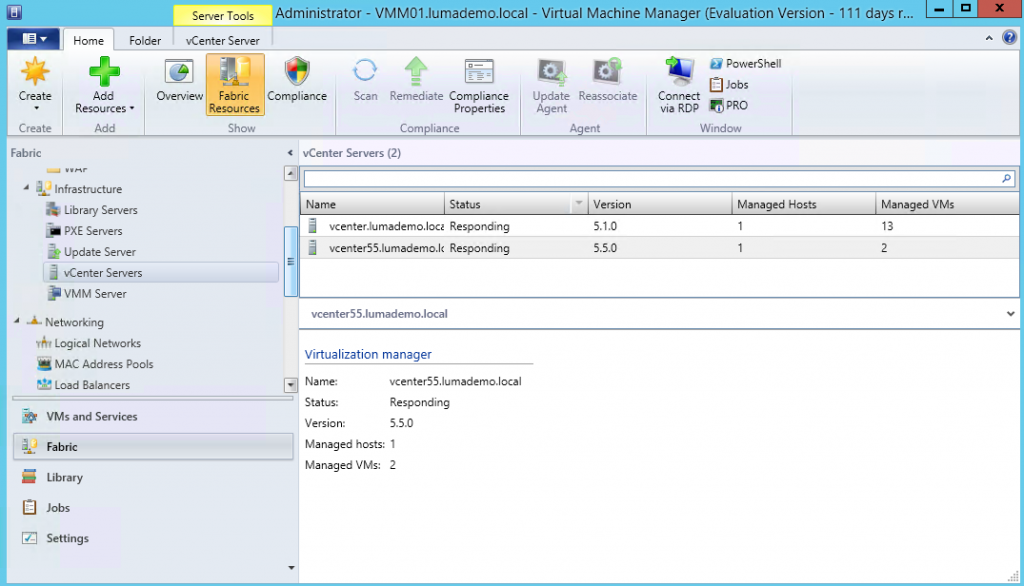Open Load Balancers node

coord(83,385)
